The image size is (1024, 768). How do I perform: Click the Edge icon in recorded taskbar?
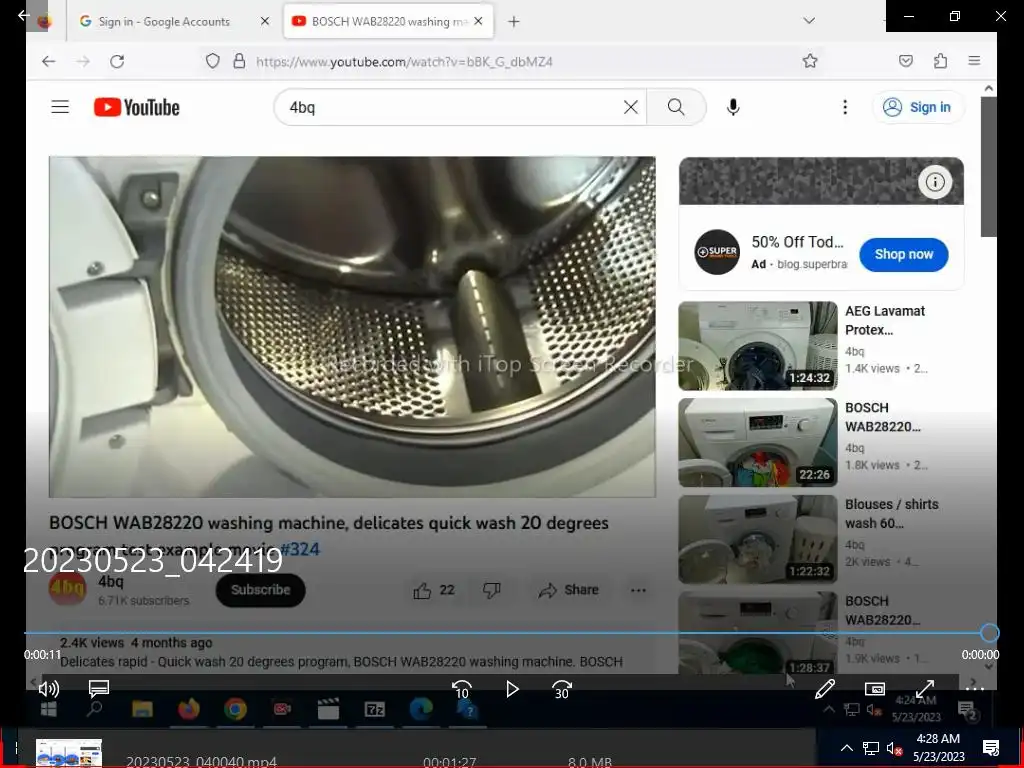421,709
